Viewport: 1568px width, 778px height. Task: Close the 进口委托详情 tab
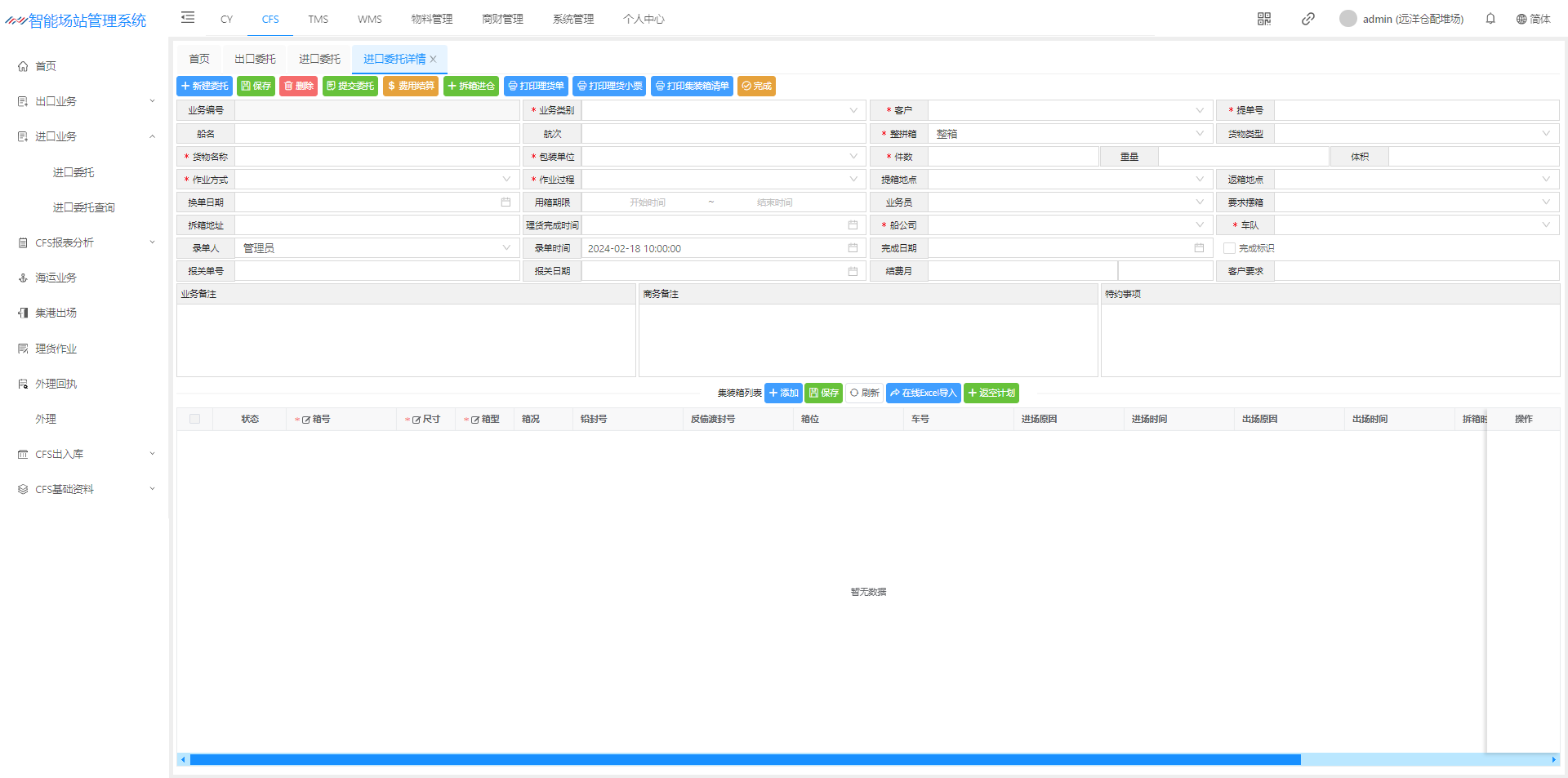434,59
